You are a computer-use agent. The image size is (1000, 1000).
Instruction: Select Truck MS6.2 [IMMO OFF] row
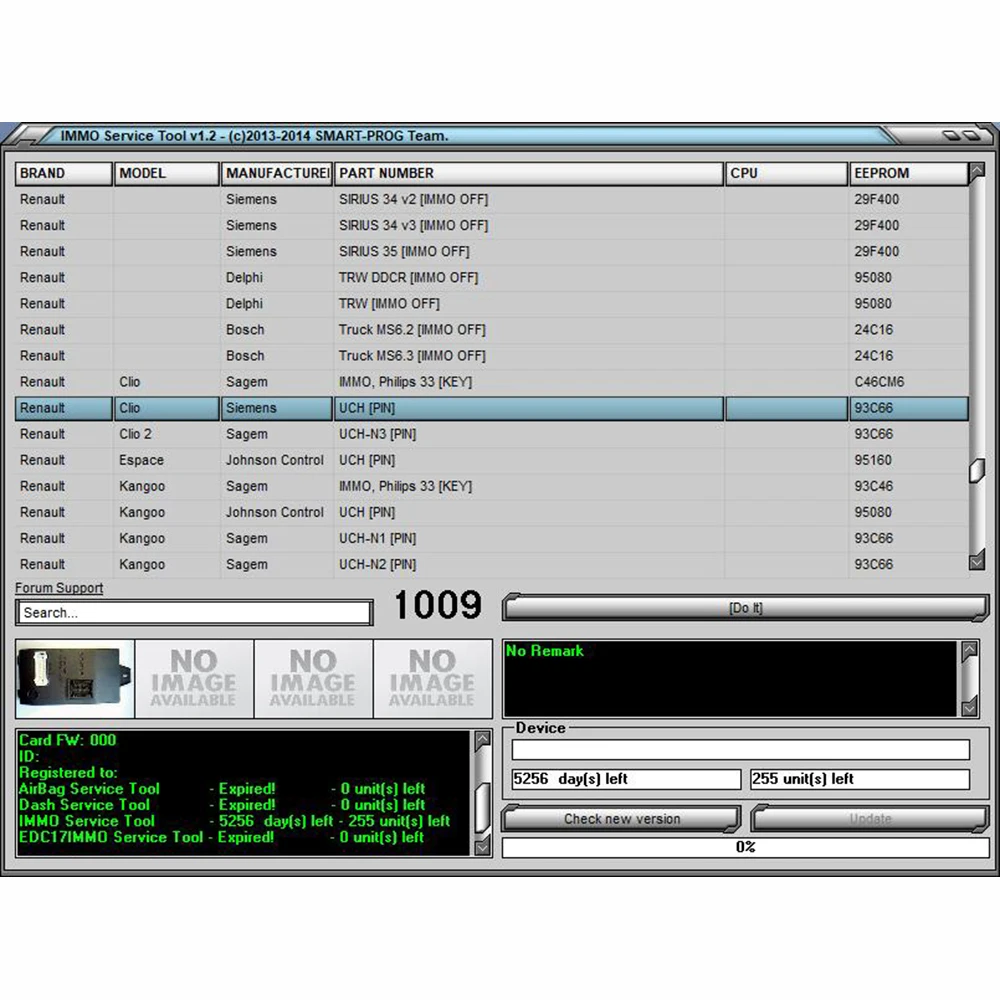coord(491,330)
